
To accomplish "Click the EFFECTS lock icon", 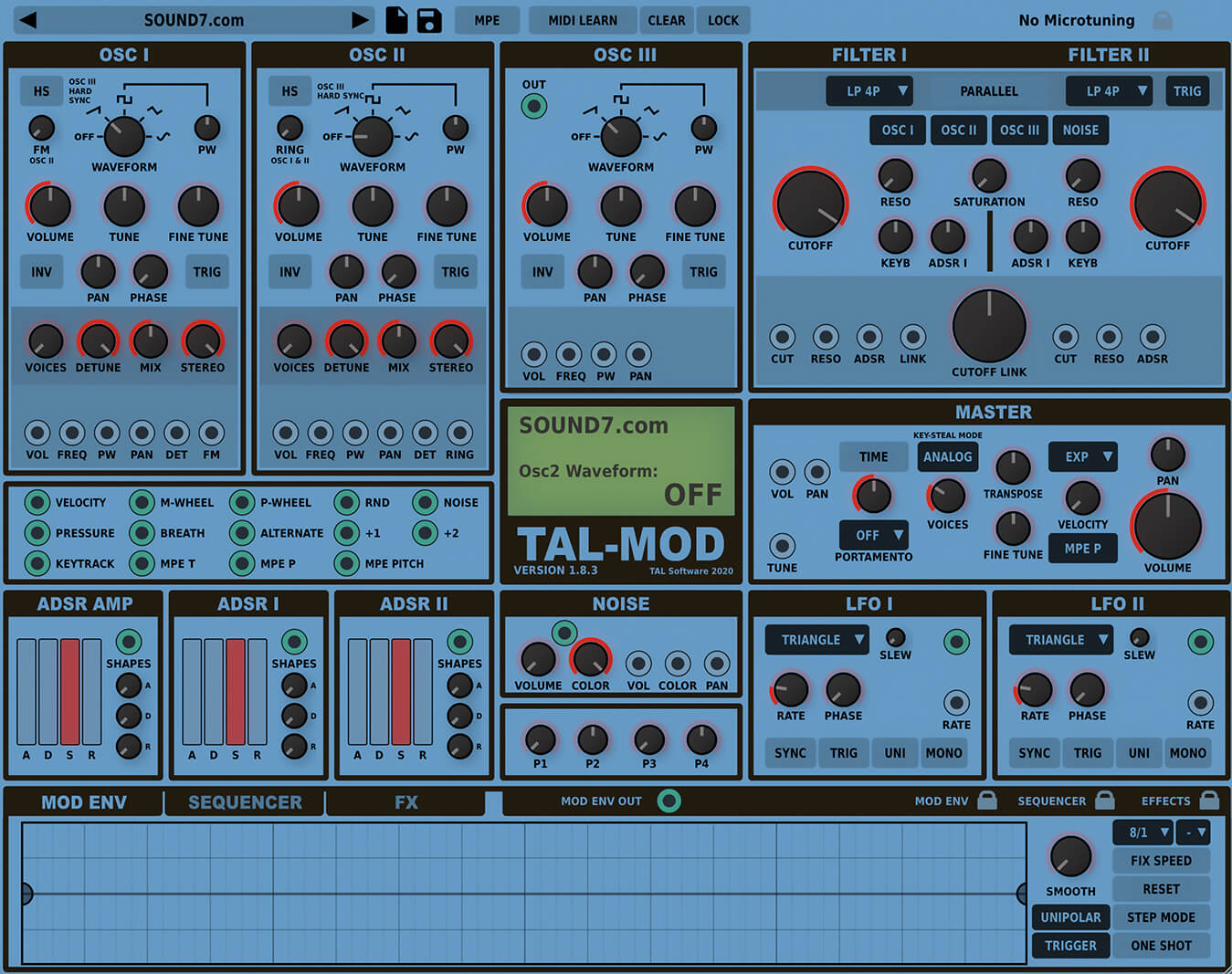I will [x=1209, y=801].
